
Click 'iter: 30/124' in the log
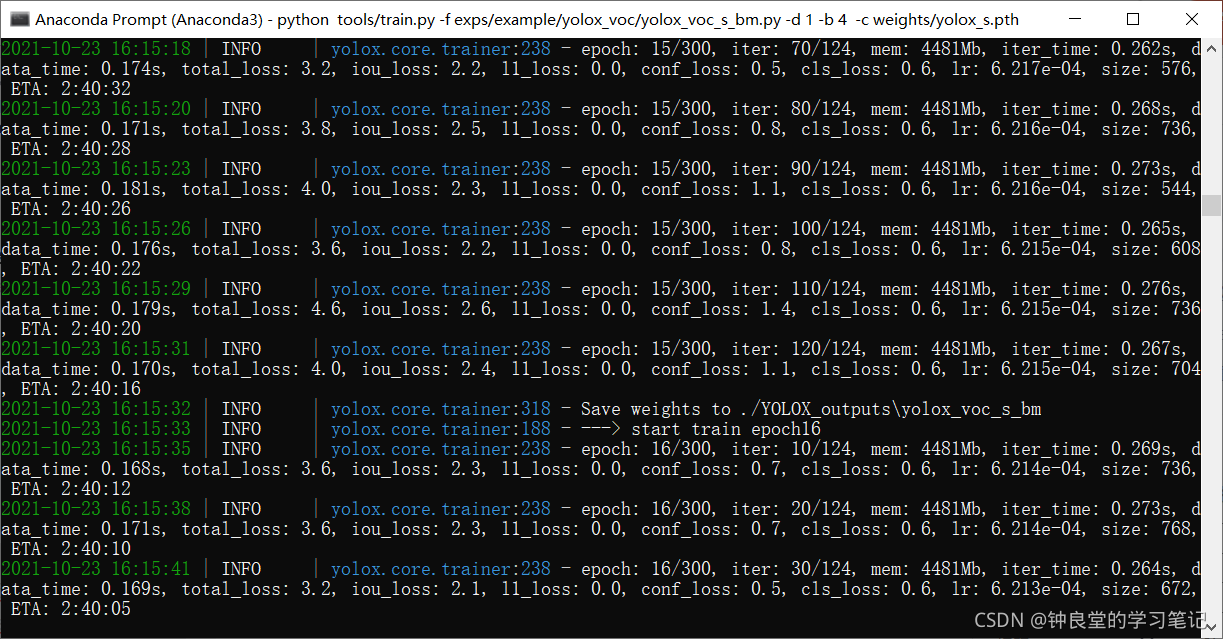791,569
